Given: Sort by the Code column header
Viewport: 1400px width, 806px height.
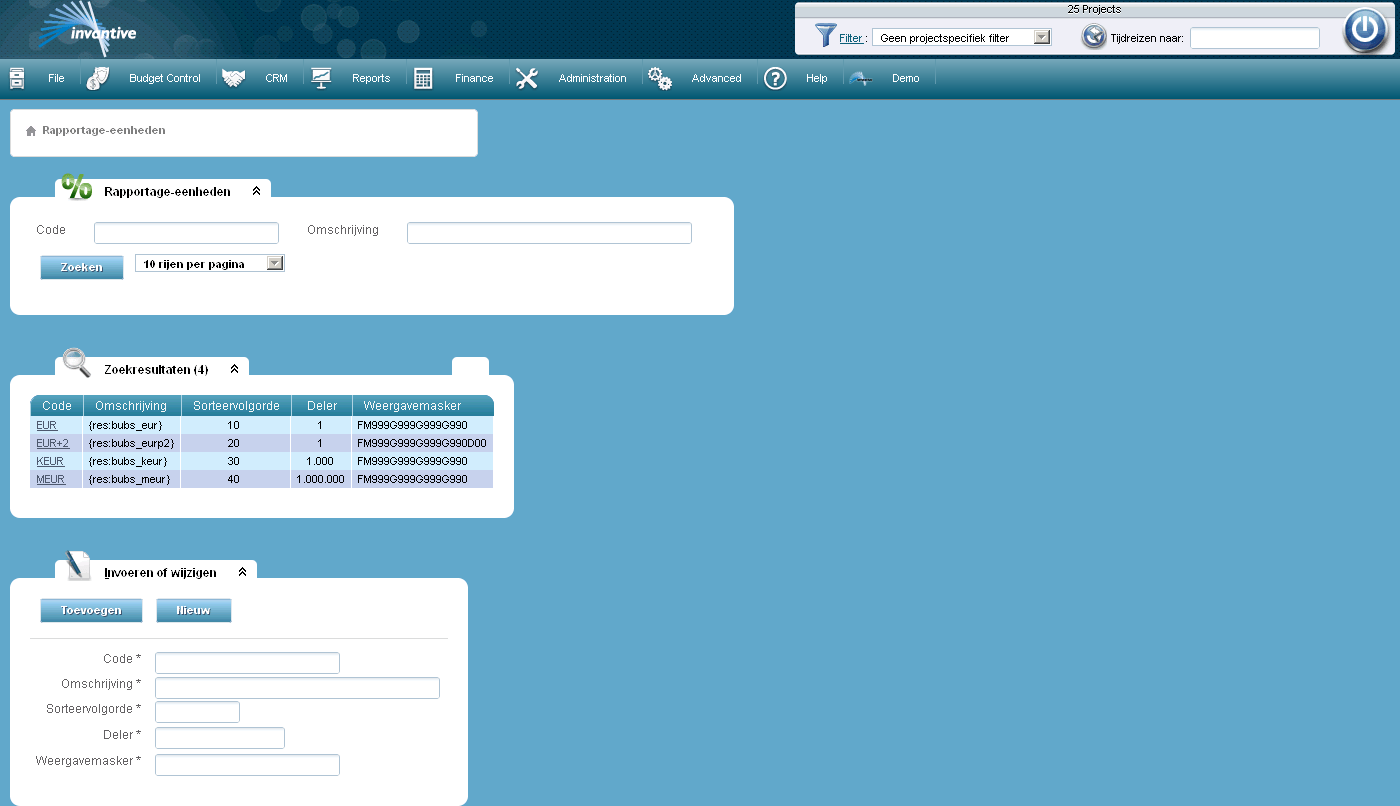Looking at the screenshot, I should pos(57,405).
